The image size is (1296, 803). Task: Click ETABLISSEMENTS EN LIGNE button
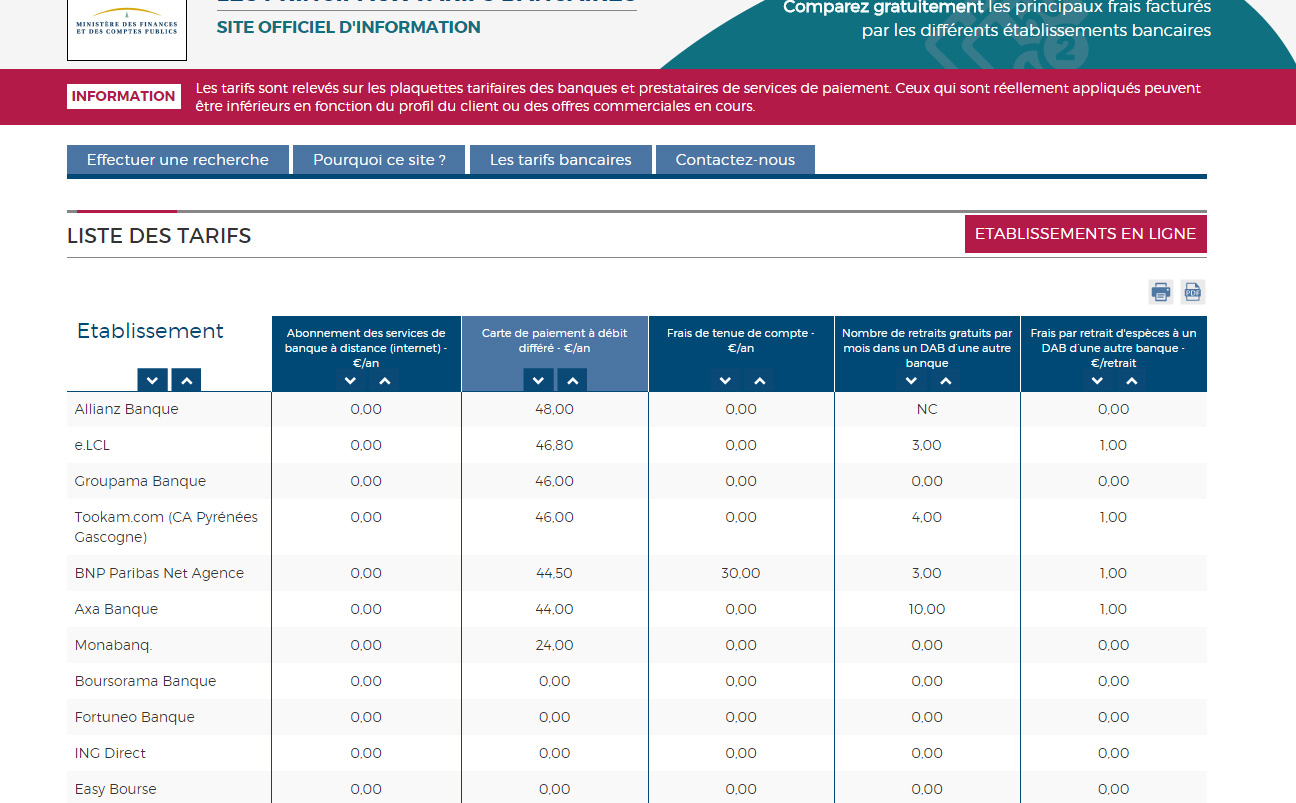1086,234
